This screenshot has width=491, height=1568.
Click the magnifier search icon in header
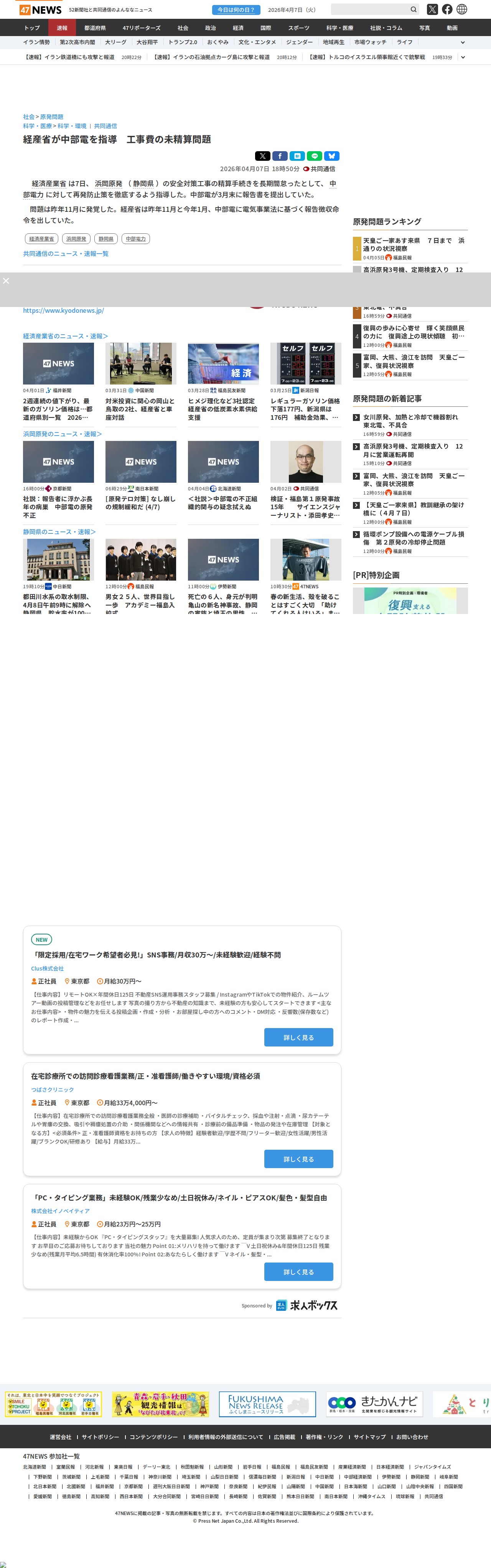[x=413, y=10]
